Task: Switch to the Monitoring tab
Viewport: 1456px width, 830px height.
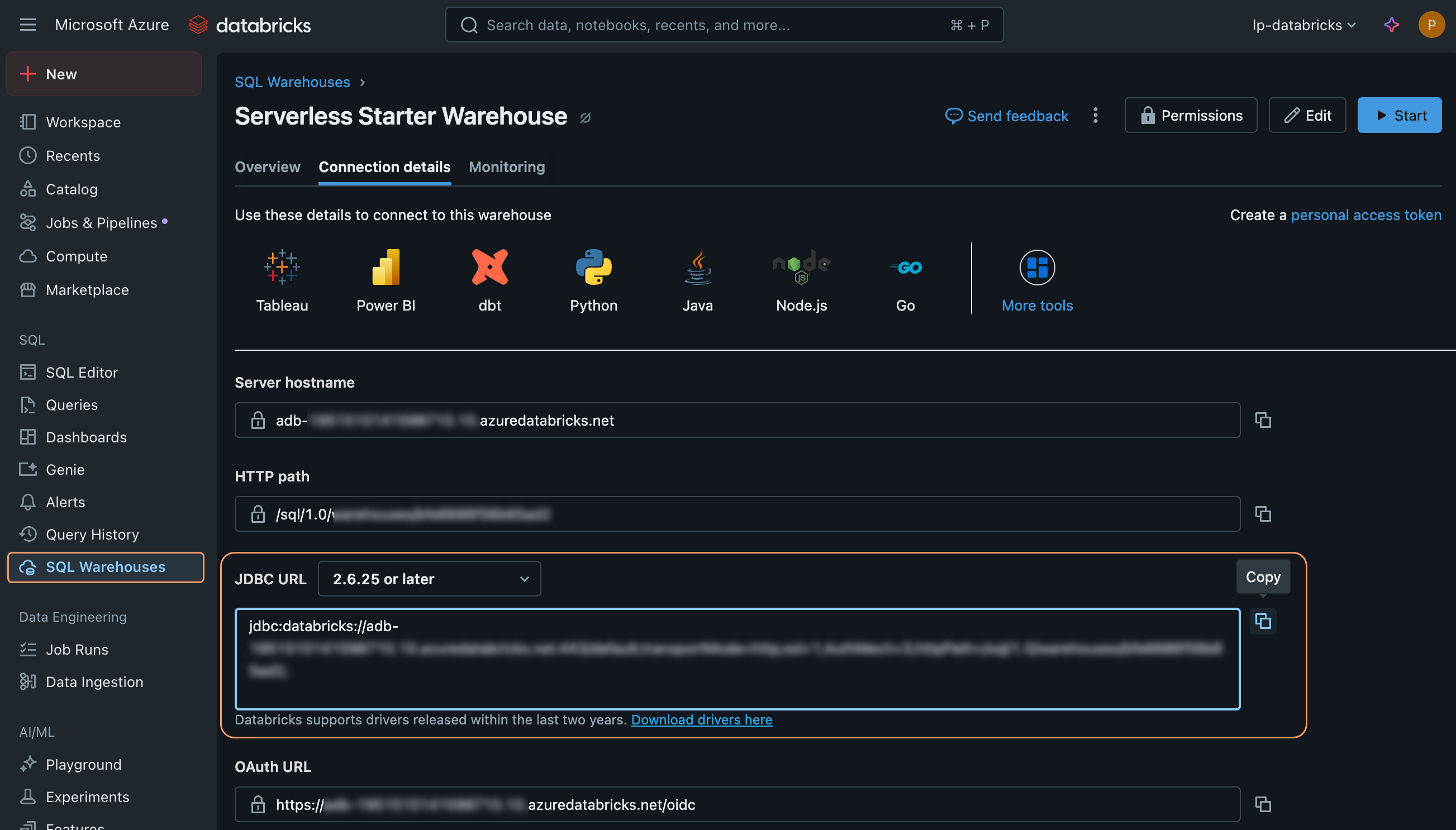Action: [x=506, y=167]
